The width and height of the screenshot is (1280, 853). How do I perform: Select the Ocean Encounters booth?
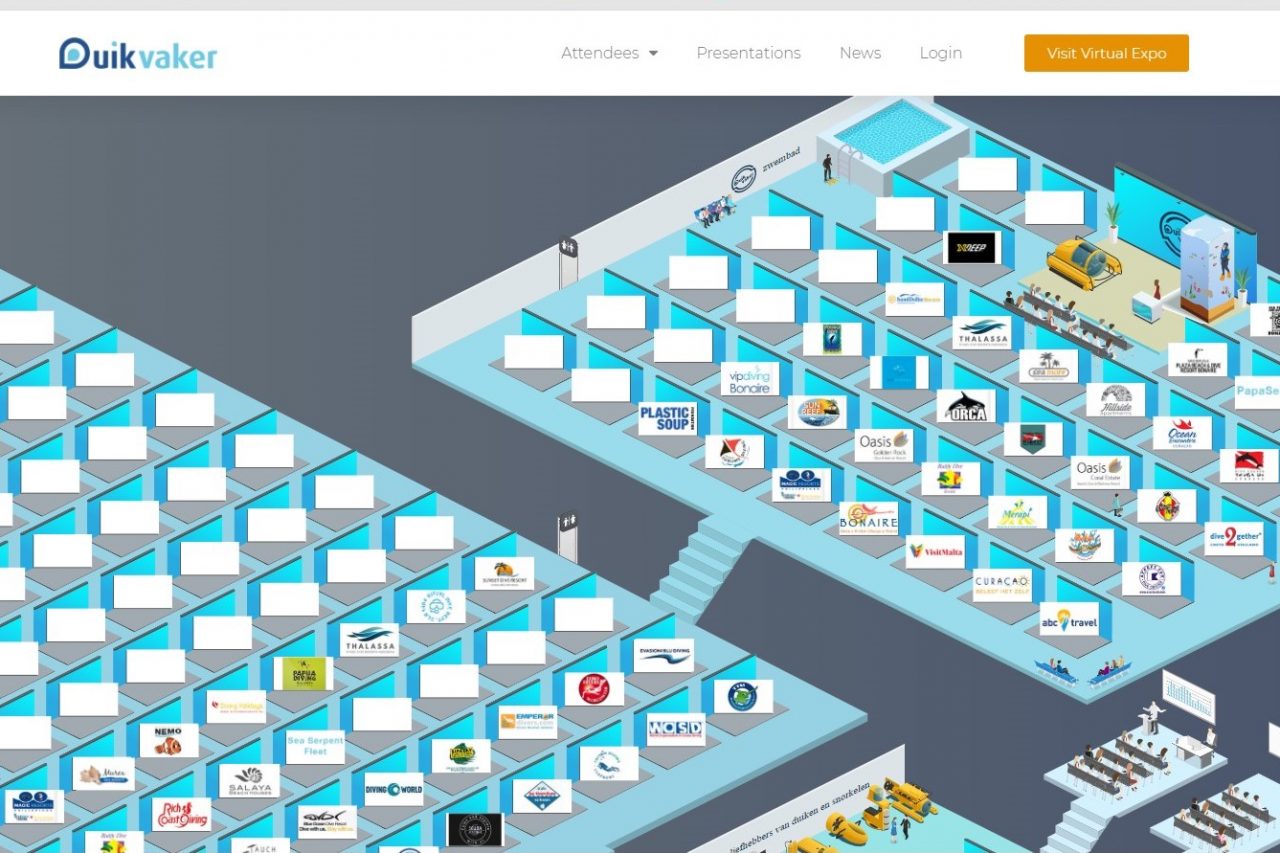[1182, 433]
